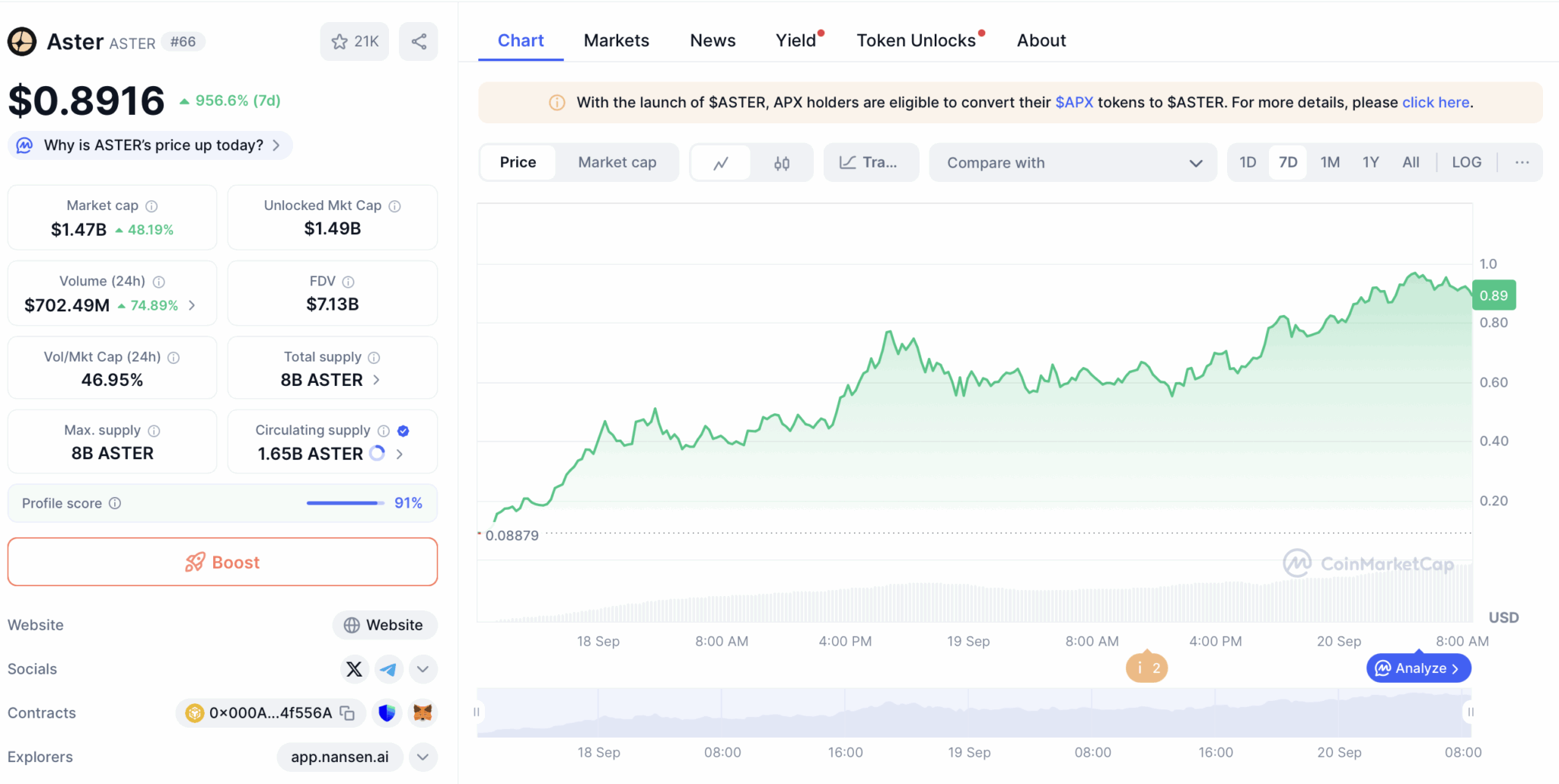Viewport: 1559px width, 784px height.
Task: Click the Profile score progress bar
Action: coord(343,502)
